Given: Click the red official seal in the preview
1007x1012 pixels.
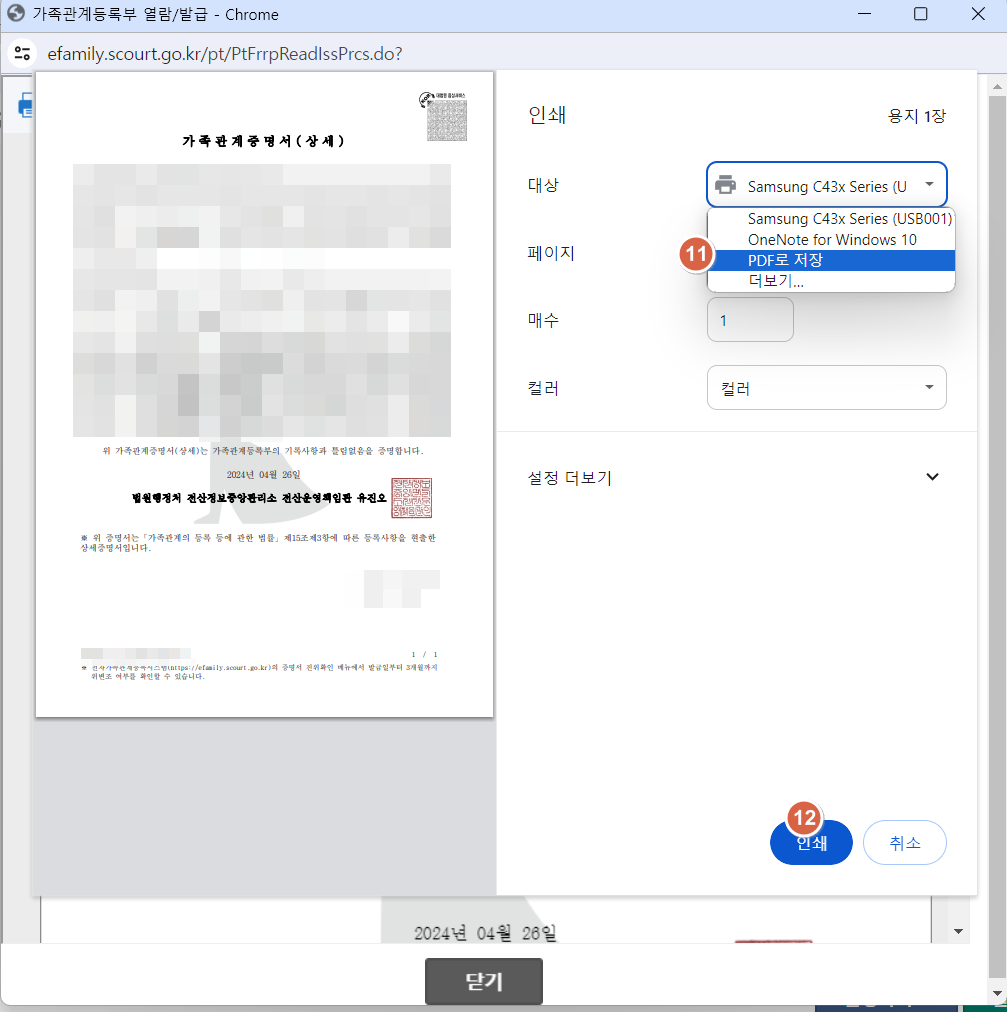Looking at the screenshot, I should (411, 498).
